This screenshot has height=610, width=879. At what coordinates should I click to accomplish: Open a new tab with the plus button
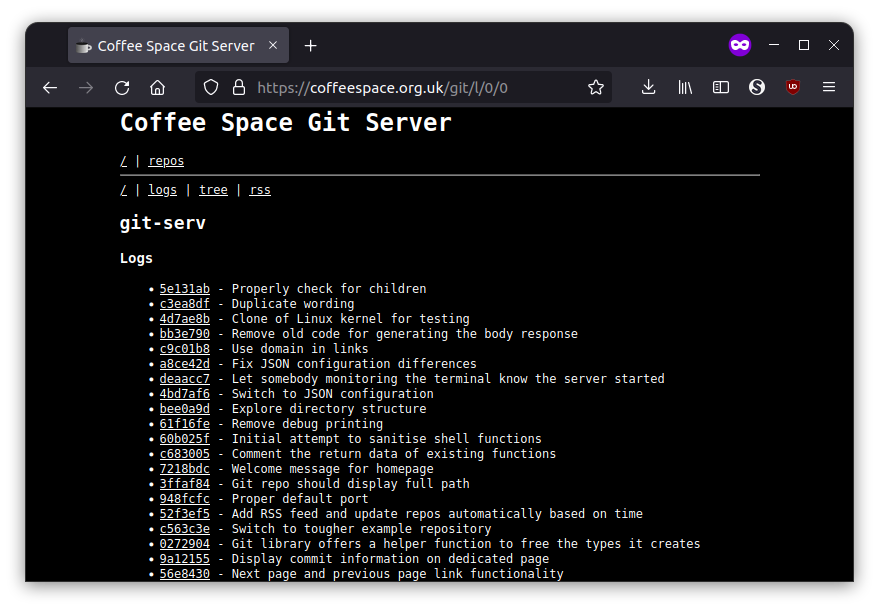311,45
